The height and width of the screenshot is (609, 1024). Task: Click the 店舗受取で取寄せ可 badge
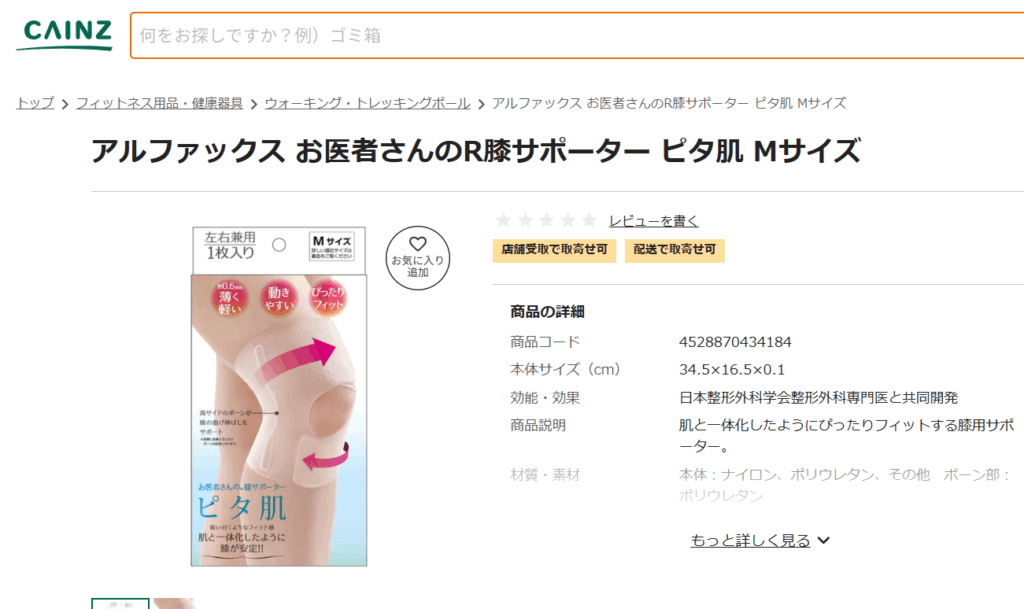point(554,250)
